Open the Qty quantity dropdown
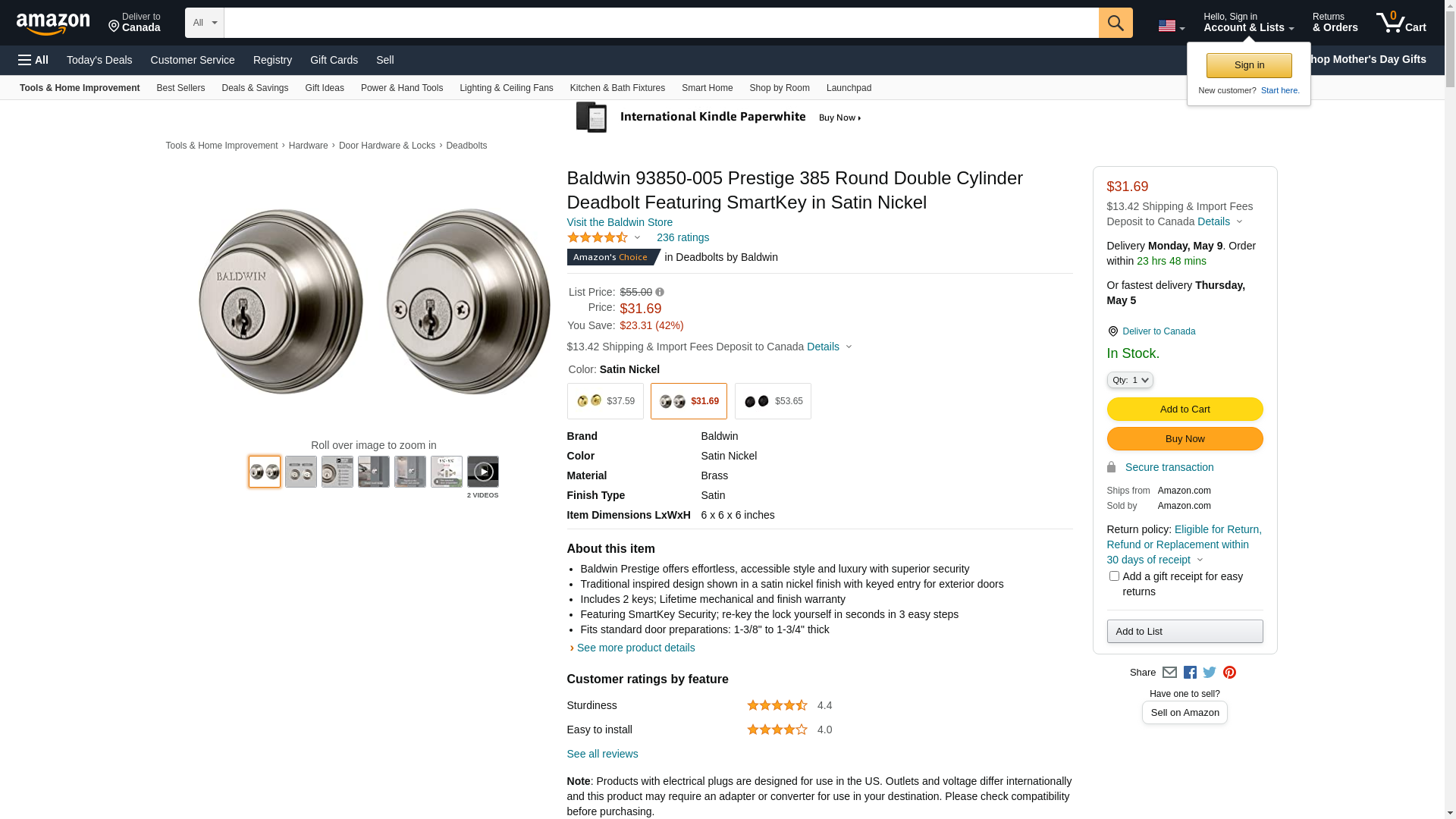The height and width of the screenshot is (819, 1456). (x=1130, y=380)
